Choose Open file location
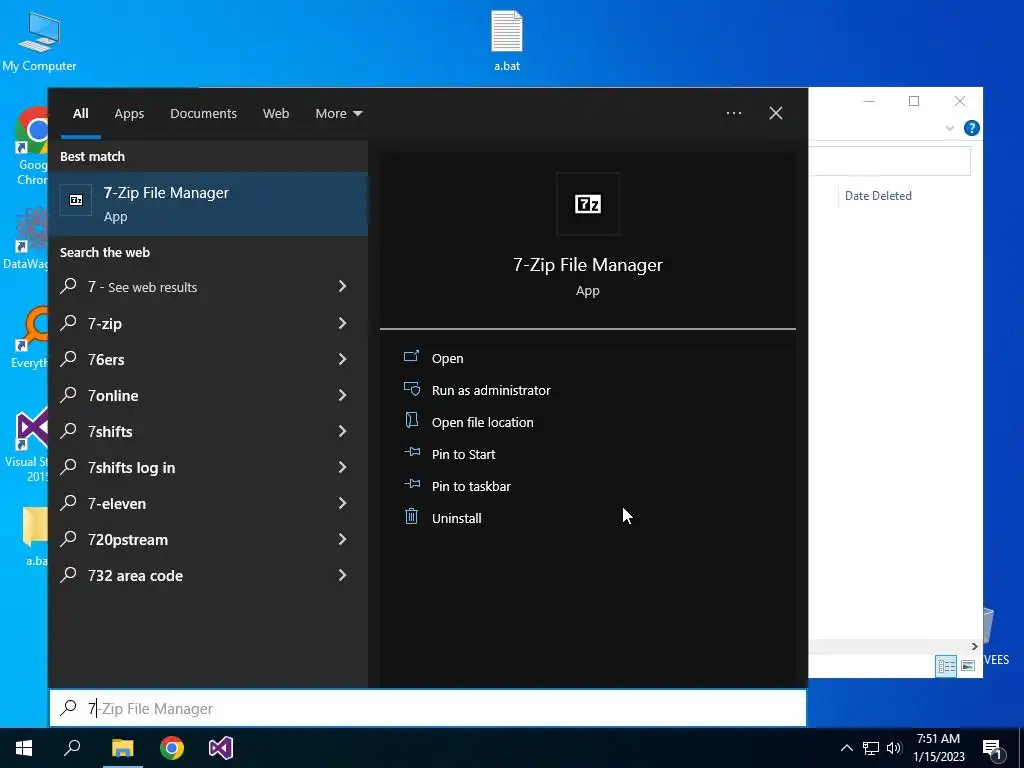This screenshot has width=1024, height=768. point(483,423)
